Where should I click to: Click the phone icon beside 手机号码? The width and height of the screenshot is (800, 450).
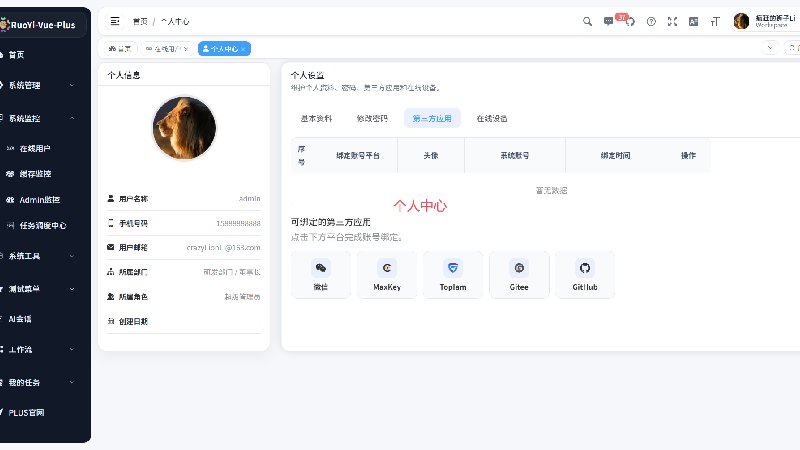pyautogui.click(x=110, y=223)
